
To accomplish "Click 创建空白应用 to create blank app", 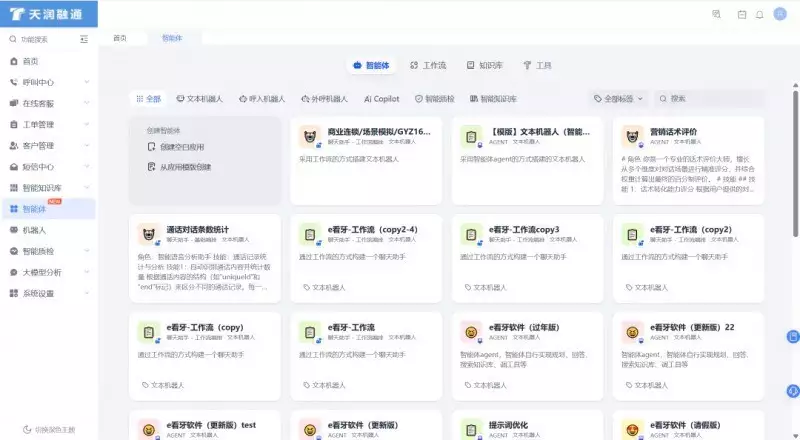I will pos(180,147).
